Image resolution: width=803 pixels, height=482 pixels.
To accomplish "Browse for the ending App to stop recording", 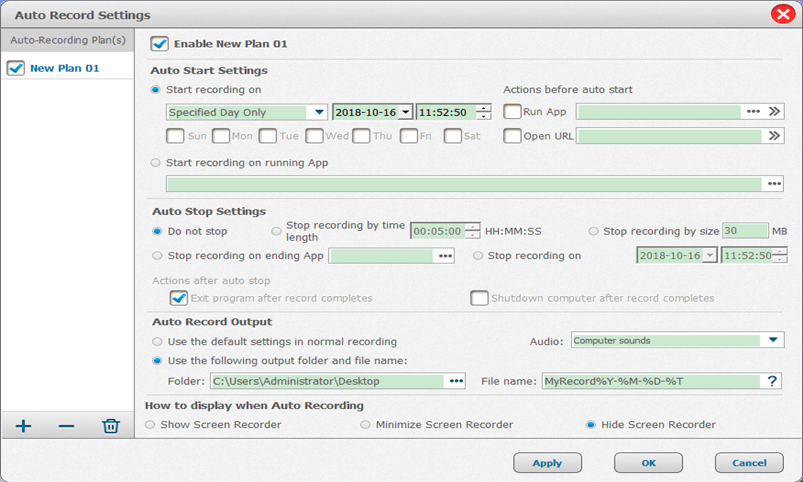I will click(x=444, y=256).
